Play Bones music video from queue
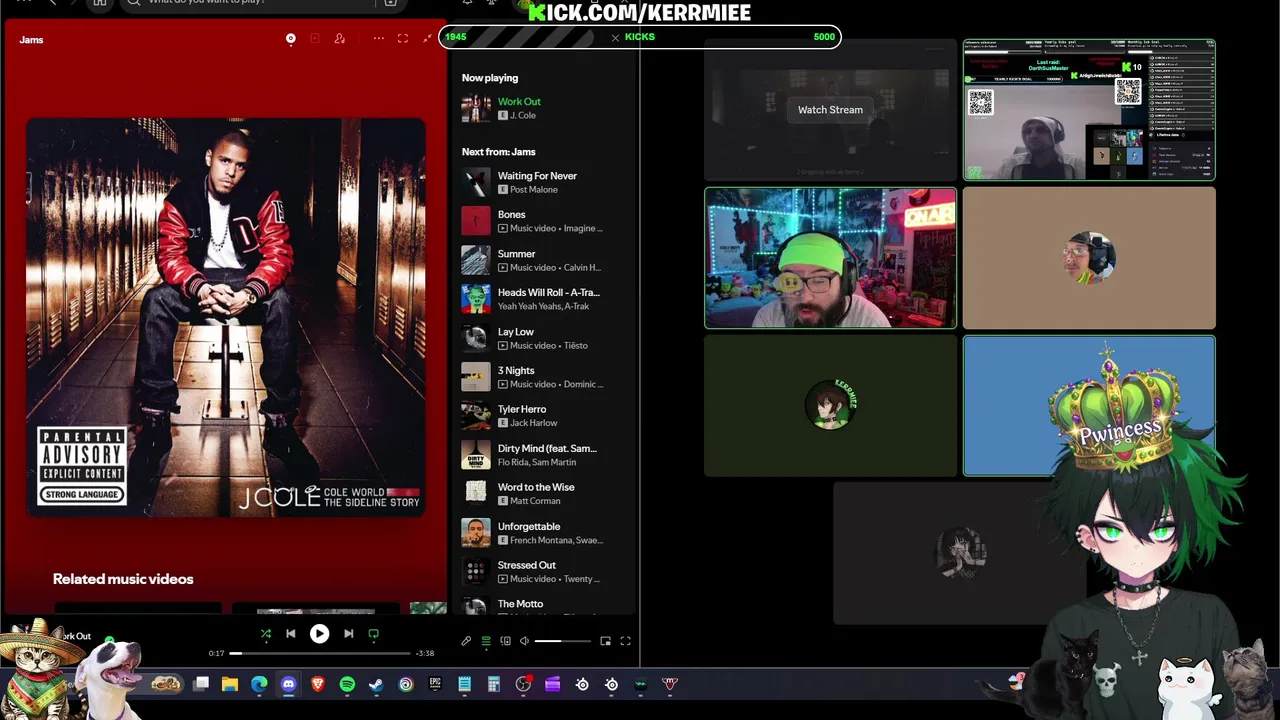1280x720 pixels. [x=511, y=215]
